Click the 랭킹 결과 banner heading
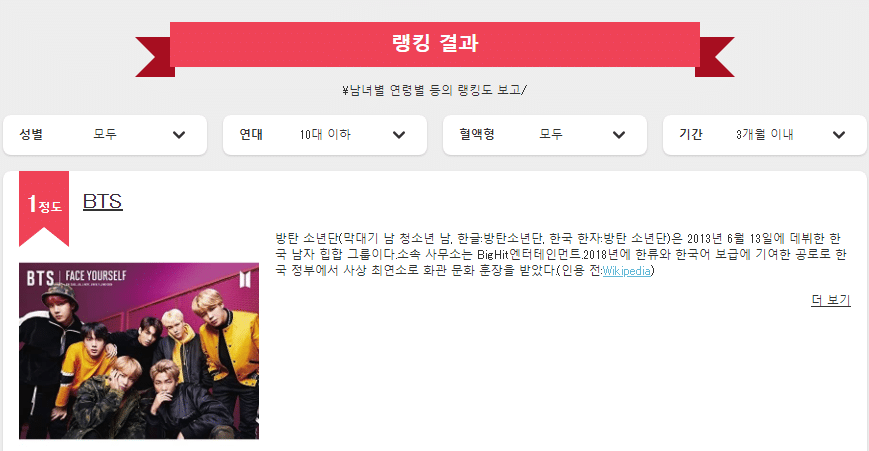 pos(435,43)
